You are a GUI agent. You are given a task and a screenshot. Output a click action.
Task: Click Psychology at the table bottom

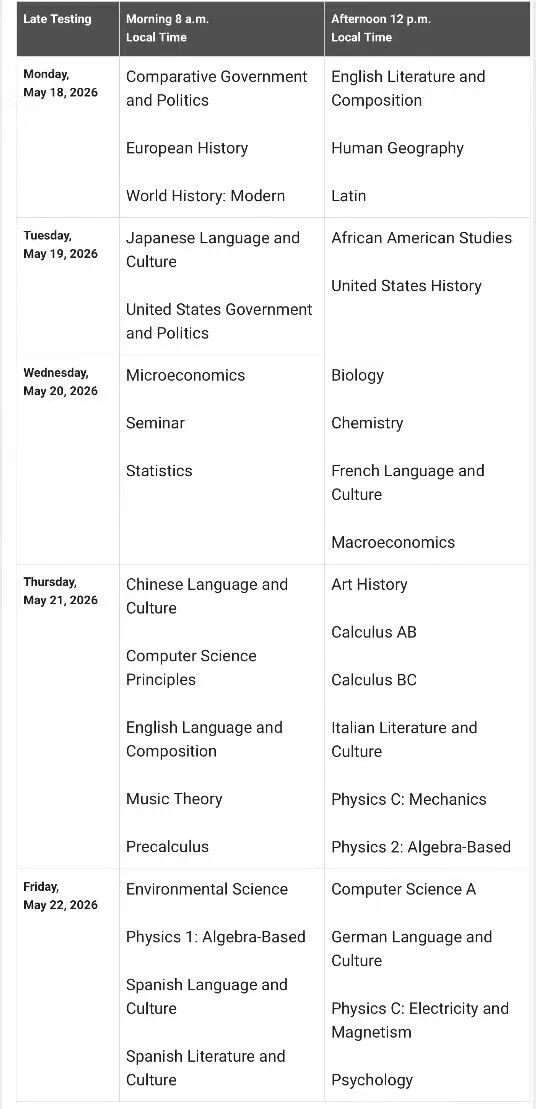coord(372,1080)
